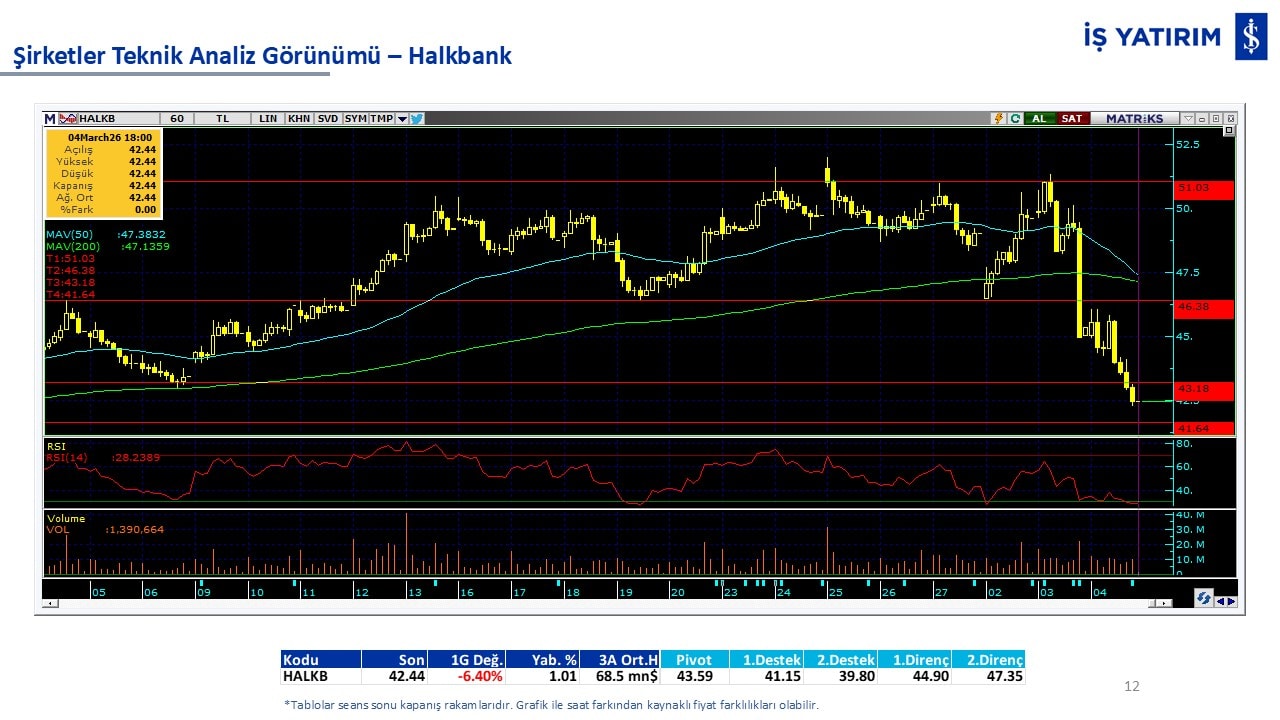
Task: Open the 60 period selector
Action: pyautogui.click(x=177, y=118)
